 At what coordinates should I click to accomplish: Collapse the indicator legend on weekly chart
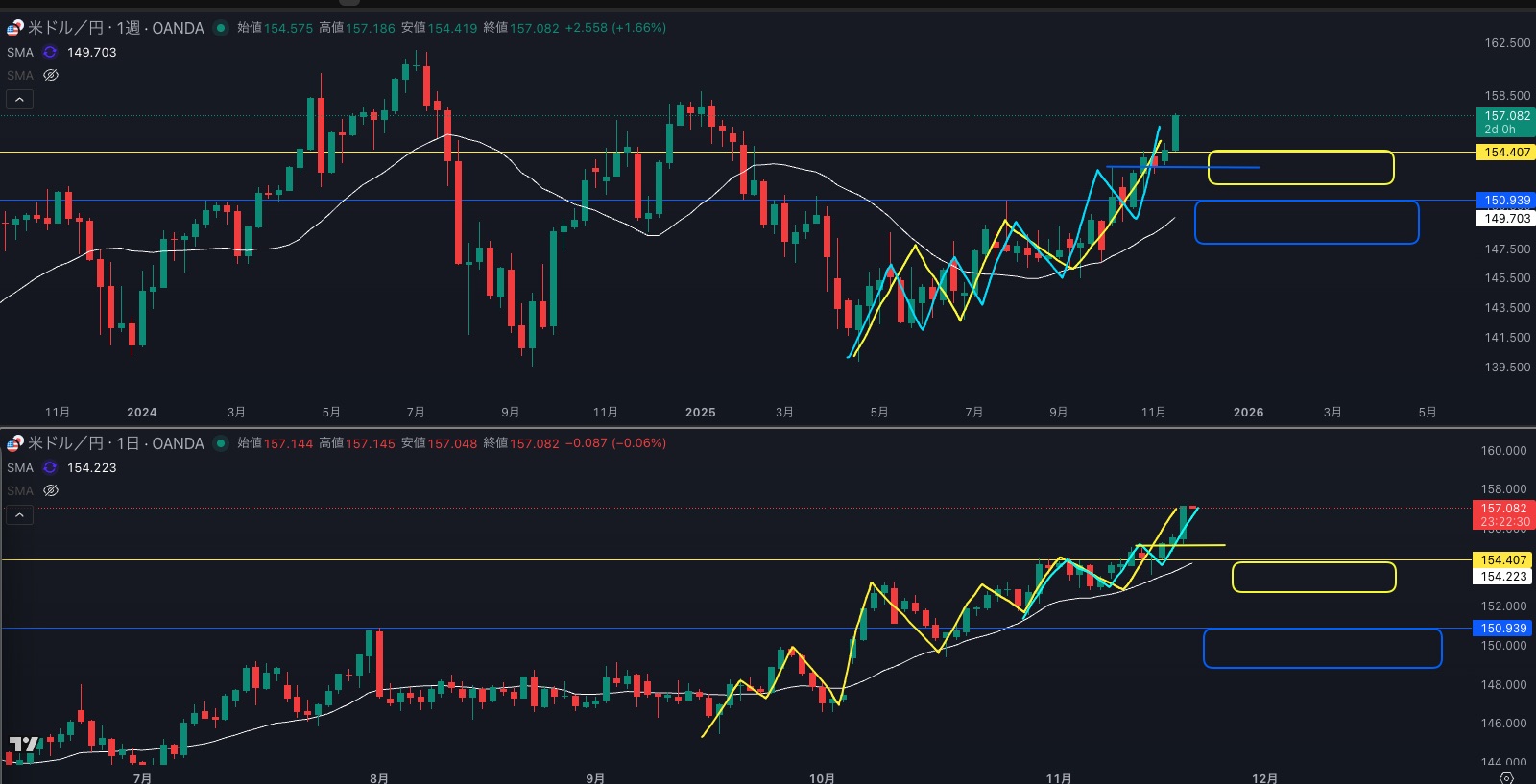(x=19, y=99)
